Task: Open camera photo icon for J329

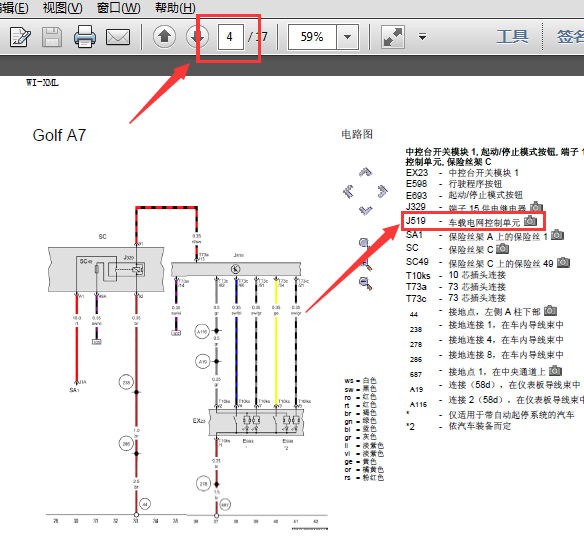Action: point(536,206)
